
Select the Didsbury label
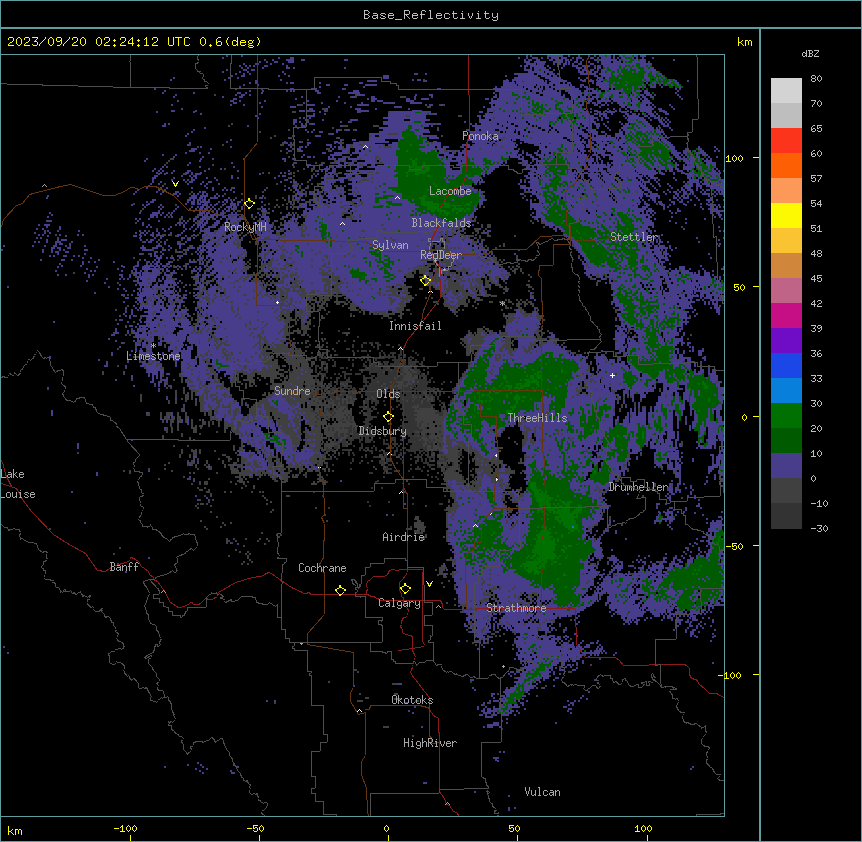tap(383, 431)
